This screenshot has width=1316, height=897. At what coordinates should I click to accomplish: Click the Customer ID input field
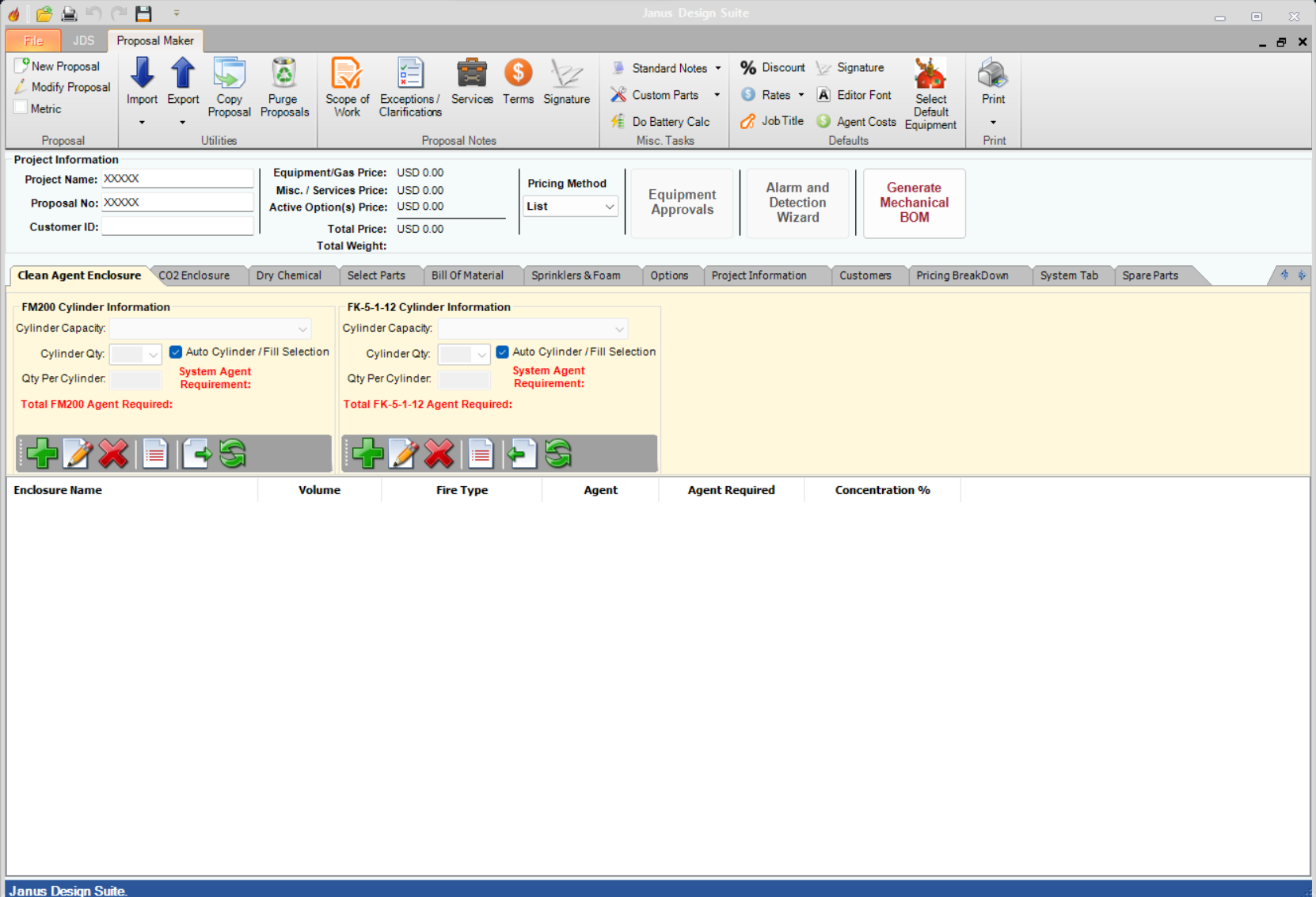[177, 227]
